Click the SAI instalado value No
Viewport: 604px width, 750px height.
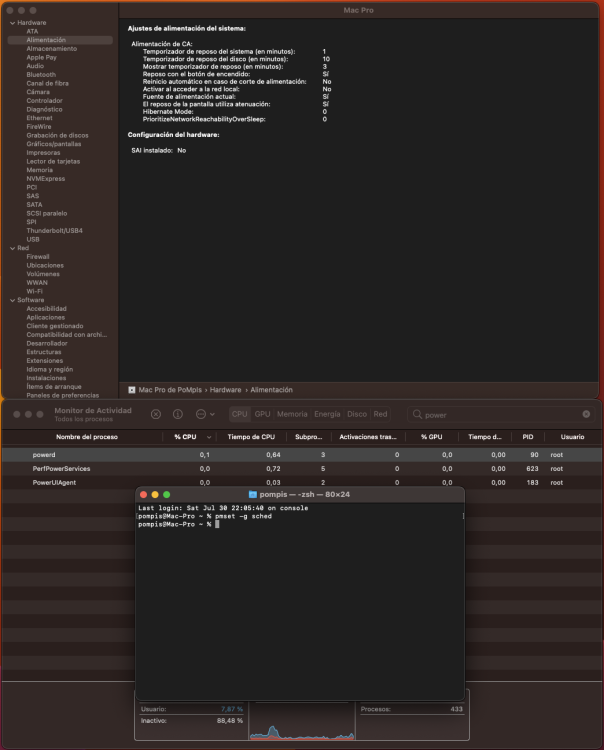[x=182, y=151]
